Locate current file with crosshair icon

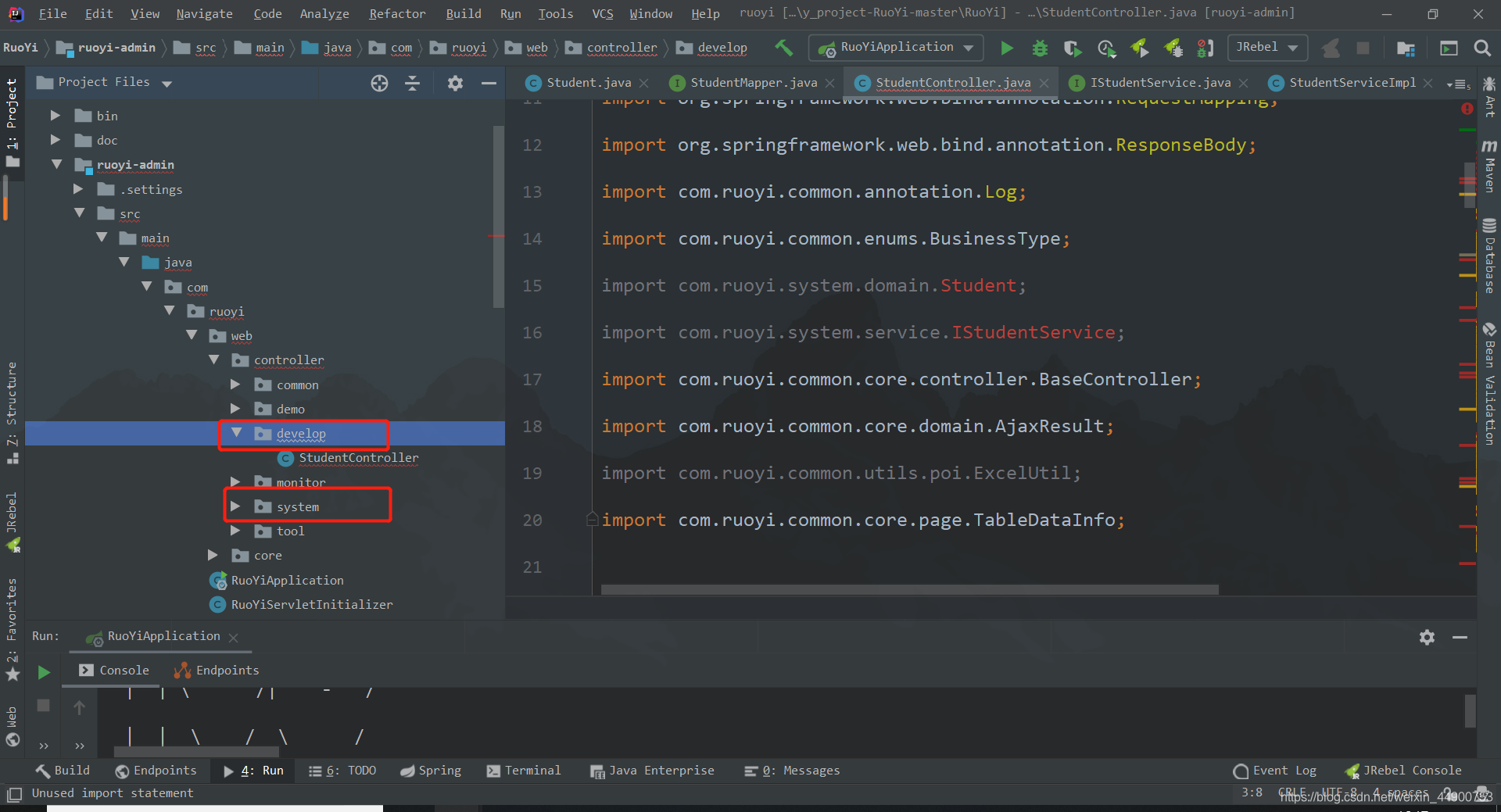coord(379,83)
